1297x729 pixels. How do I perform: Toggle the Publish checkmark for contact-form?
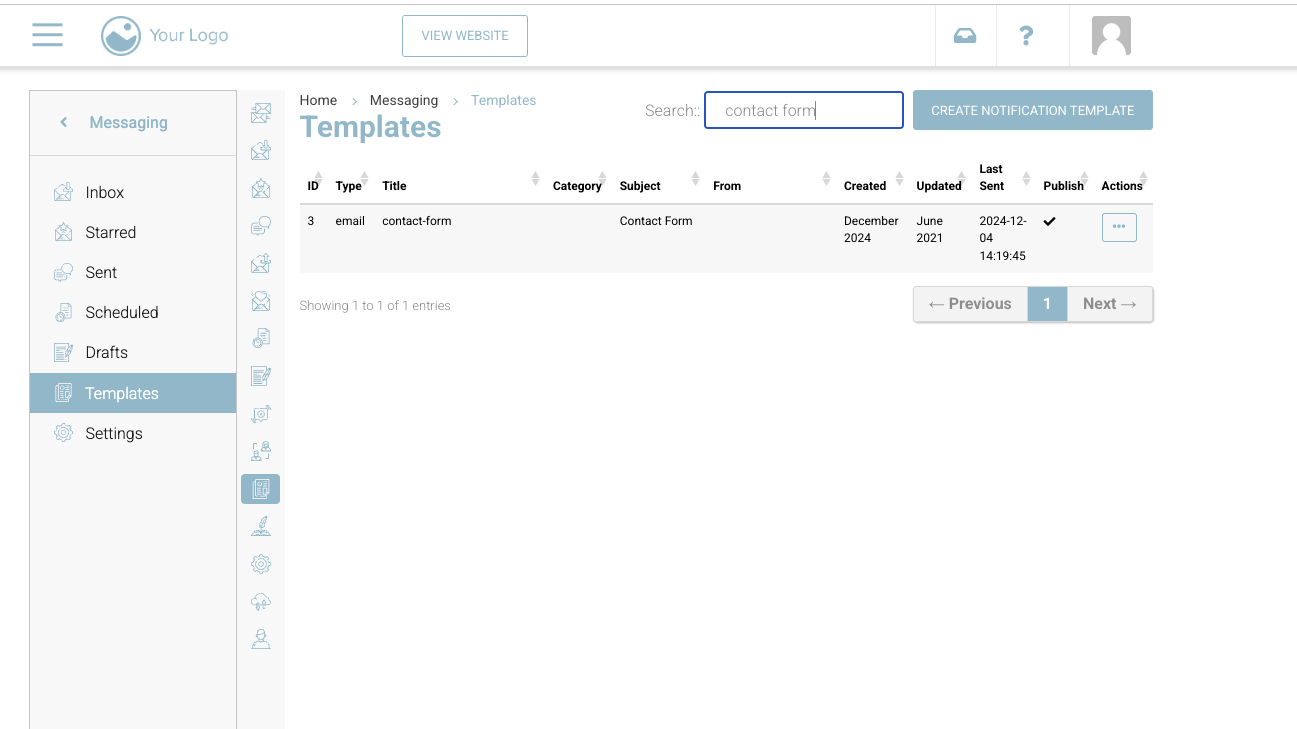pyautogui.click(x=1049, y=222)
